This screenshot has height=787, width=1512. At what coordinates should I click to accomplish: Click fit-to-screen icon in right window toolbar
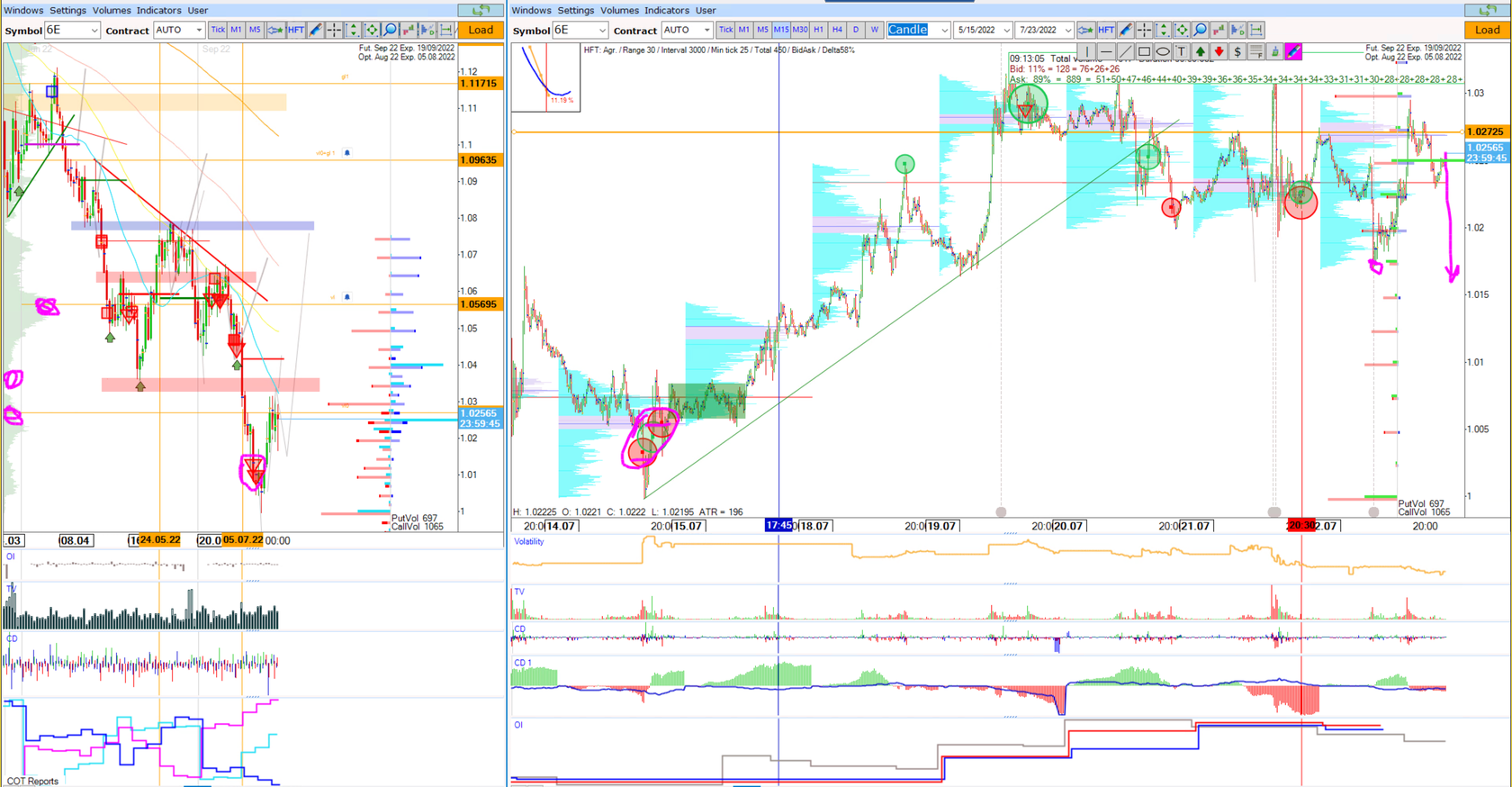(x=1182, y=30)
